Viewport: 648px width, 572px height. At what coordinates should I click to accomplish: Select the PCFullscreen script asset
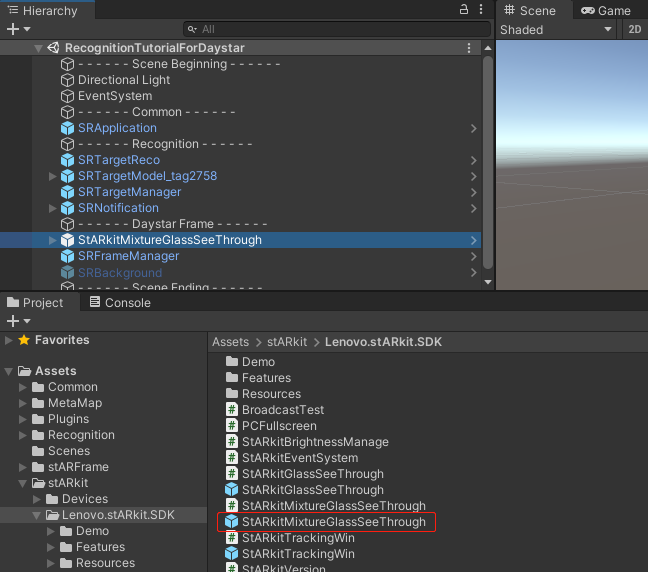[x=279, y=426]
